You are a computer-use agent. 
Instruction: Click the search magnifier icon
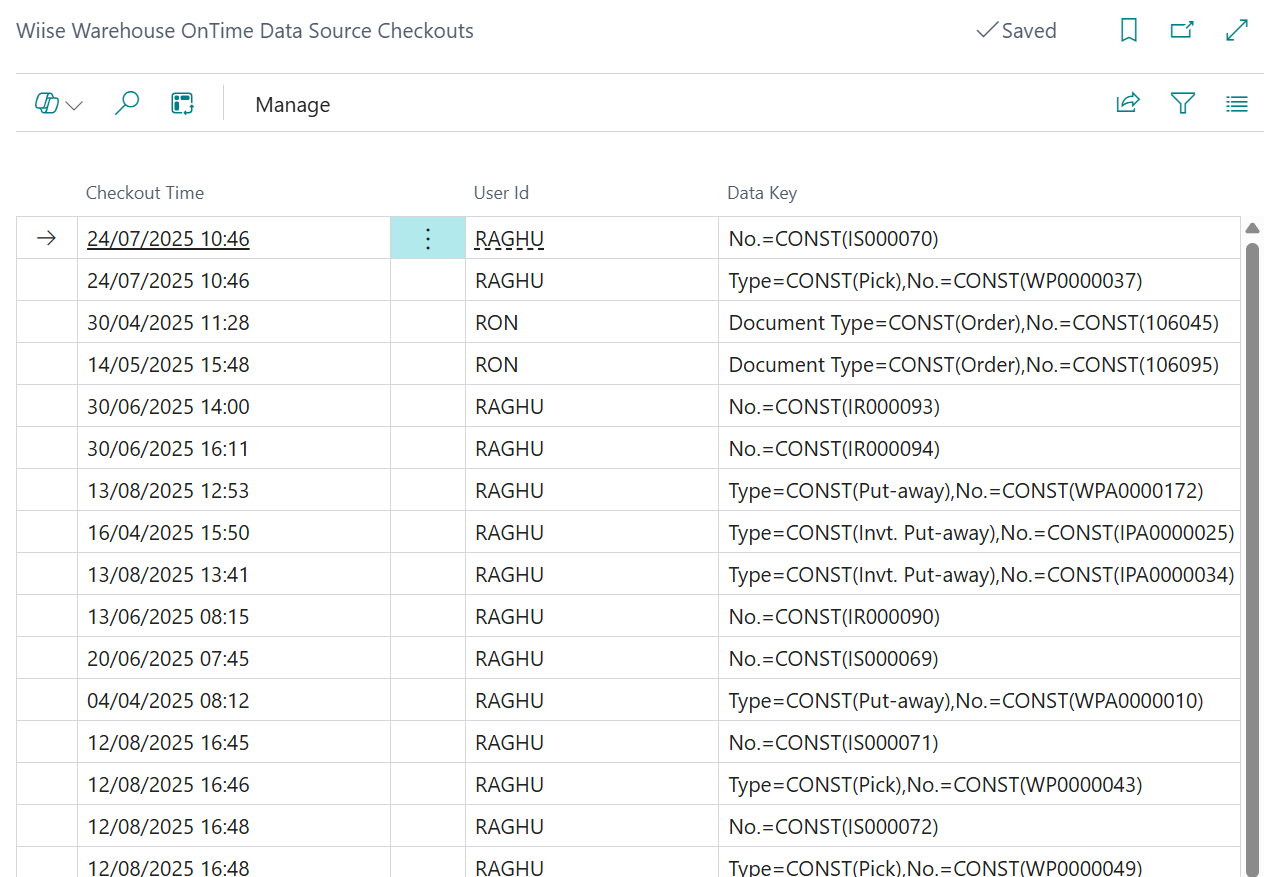[x=127, y=103]
